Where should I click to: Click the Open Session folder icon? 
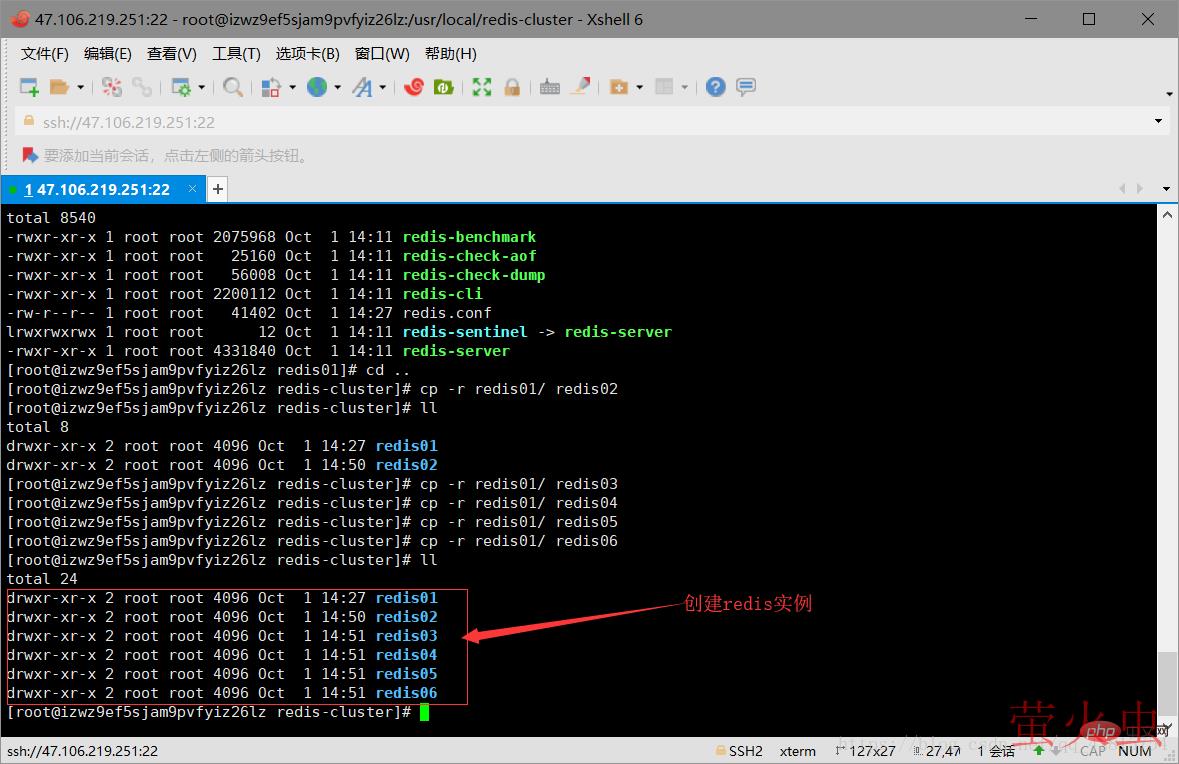[60, 88]
